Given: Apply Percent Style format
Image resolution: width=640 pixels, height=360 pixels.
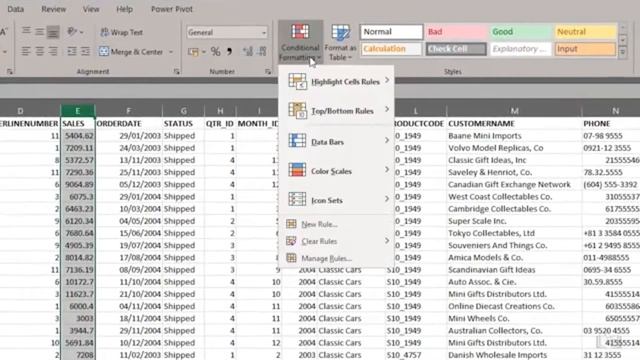Looking at the screenshot, I should (216, 51).
